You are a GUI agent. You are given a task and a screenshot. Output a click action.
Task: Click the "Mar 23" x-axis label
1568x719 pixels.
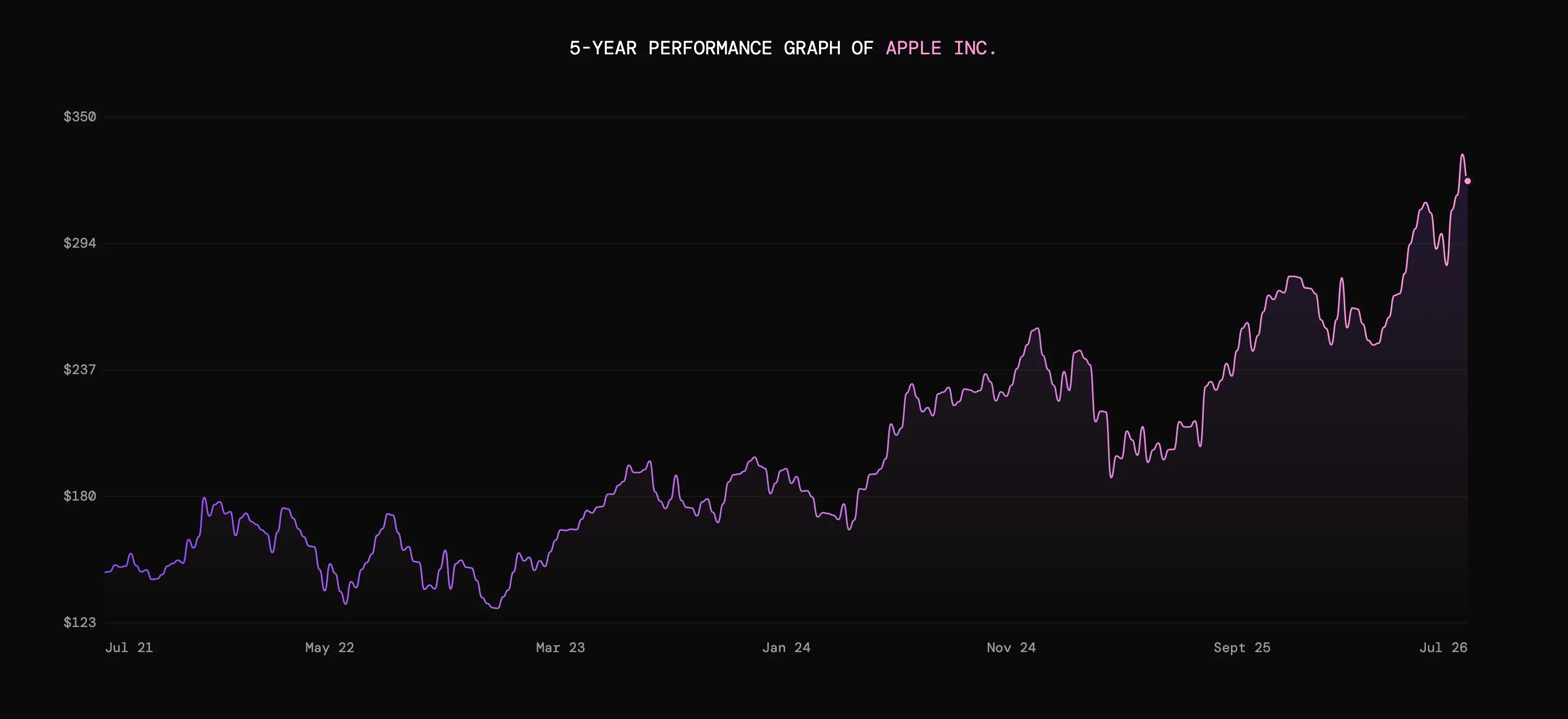(x=560, y=647)
